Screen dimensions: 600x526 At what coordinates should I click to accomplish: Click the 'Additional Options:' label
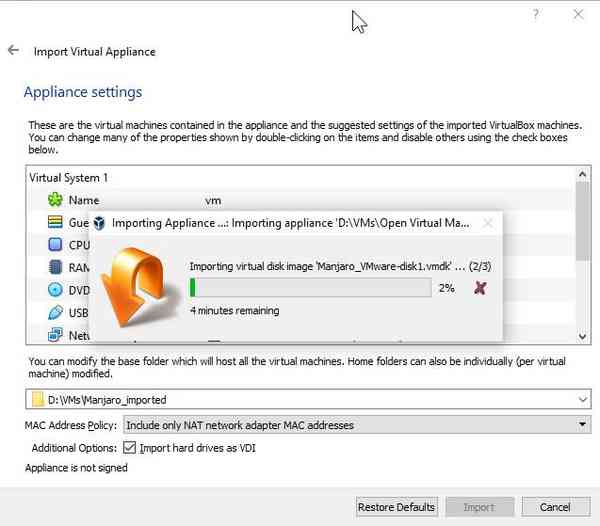[74, 448]
